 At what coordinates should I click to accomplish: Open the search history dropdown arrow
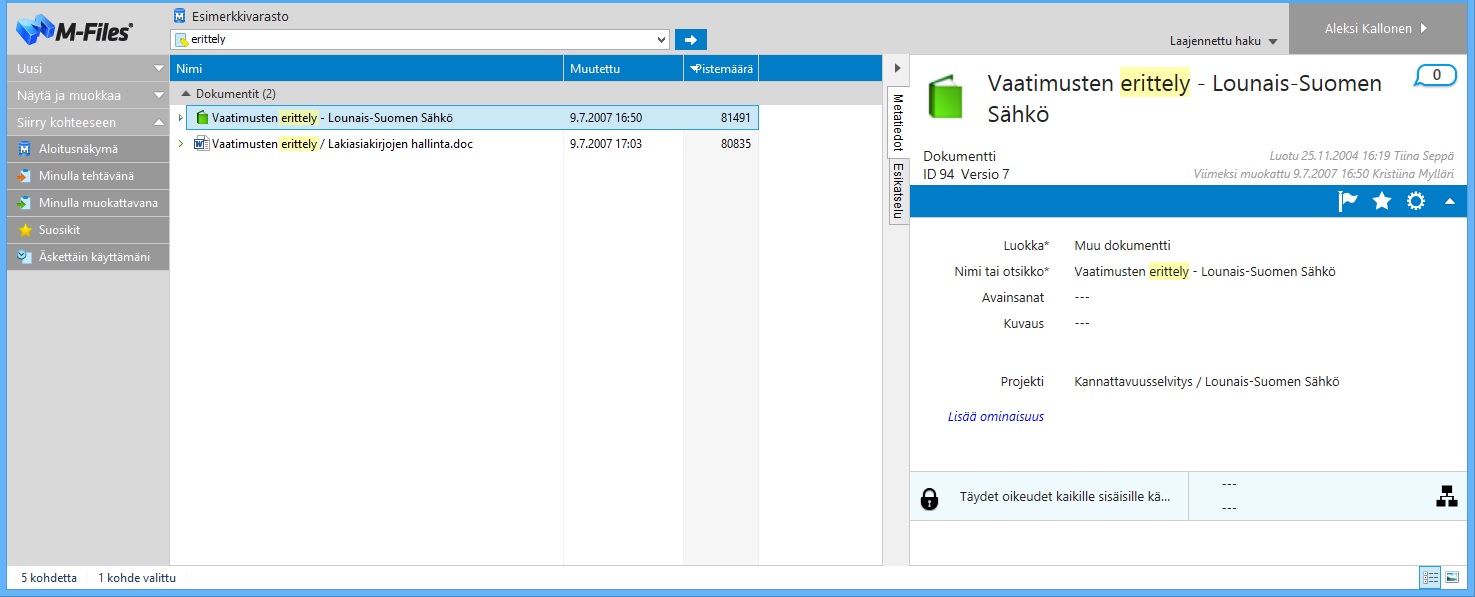pyautogui.click(x=661, y=40)
